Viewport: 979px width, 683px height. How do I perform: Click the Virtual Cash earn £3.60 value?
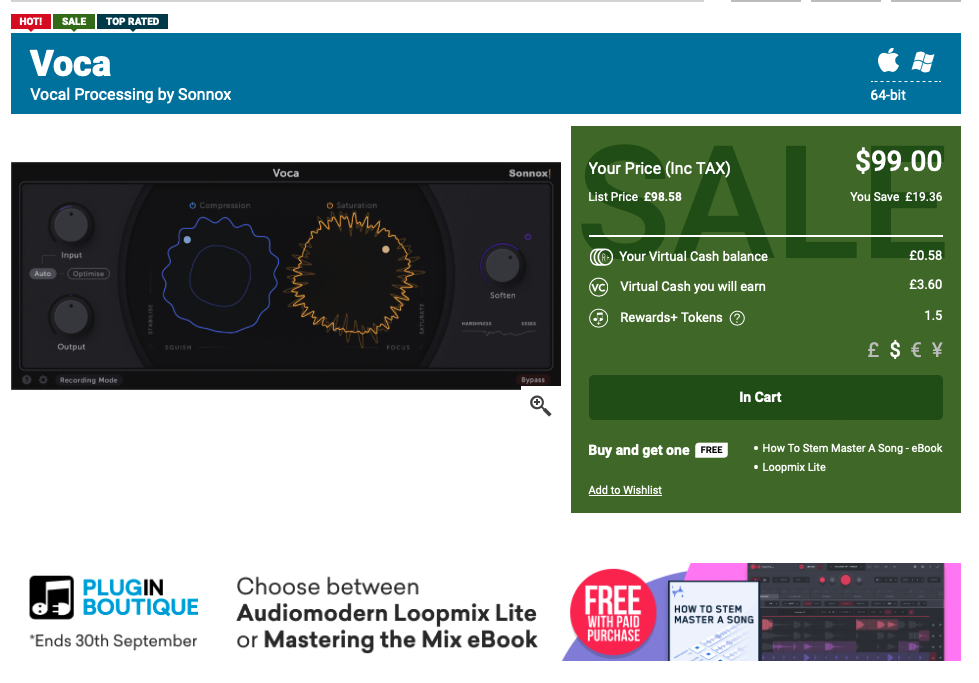[926, 285]
